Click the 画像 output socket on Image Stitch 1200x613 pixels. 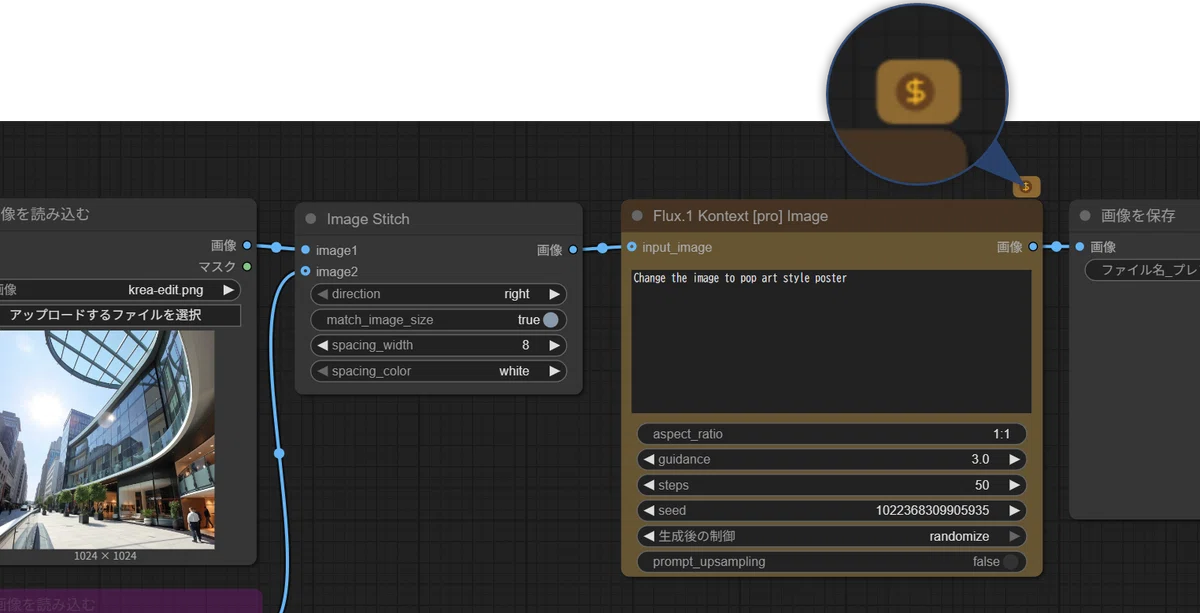(x=572, y=250)
